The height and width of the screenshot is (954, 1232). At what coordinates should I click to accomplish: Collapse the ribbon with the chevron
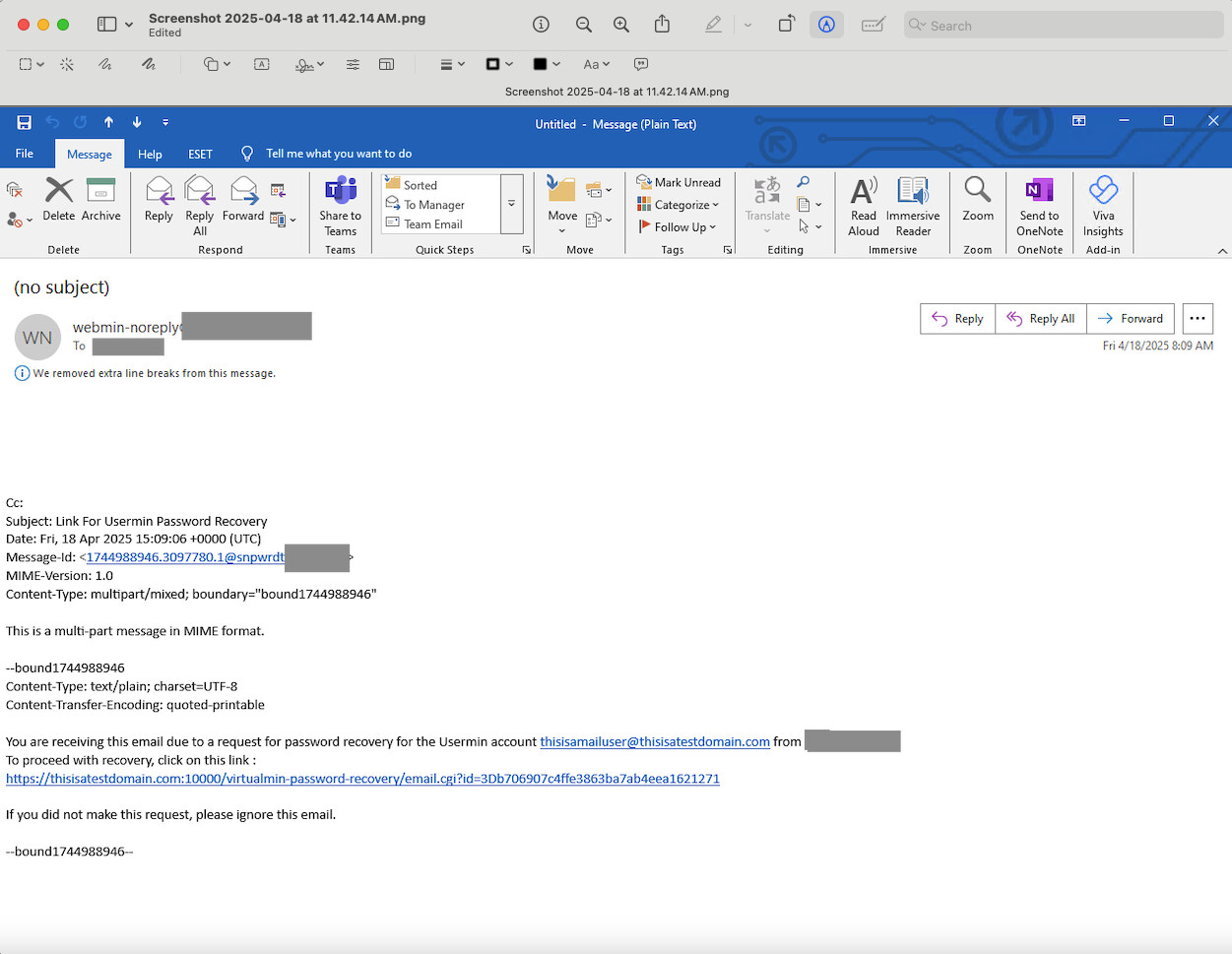1222,251
